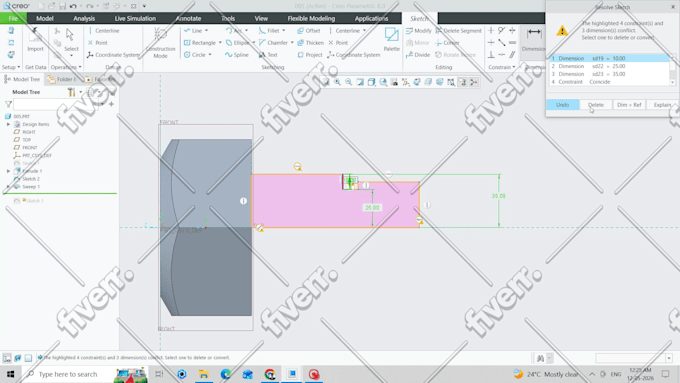Toggle the parallel constraint icon
This screenshot has height=383, width=680.
coord(513,55)
